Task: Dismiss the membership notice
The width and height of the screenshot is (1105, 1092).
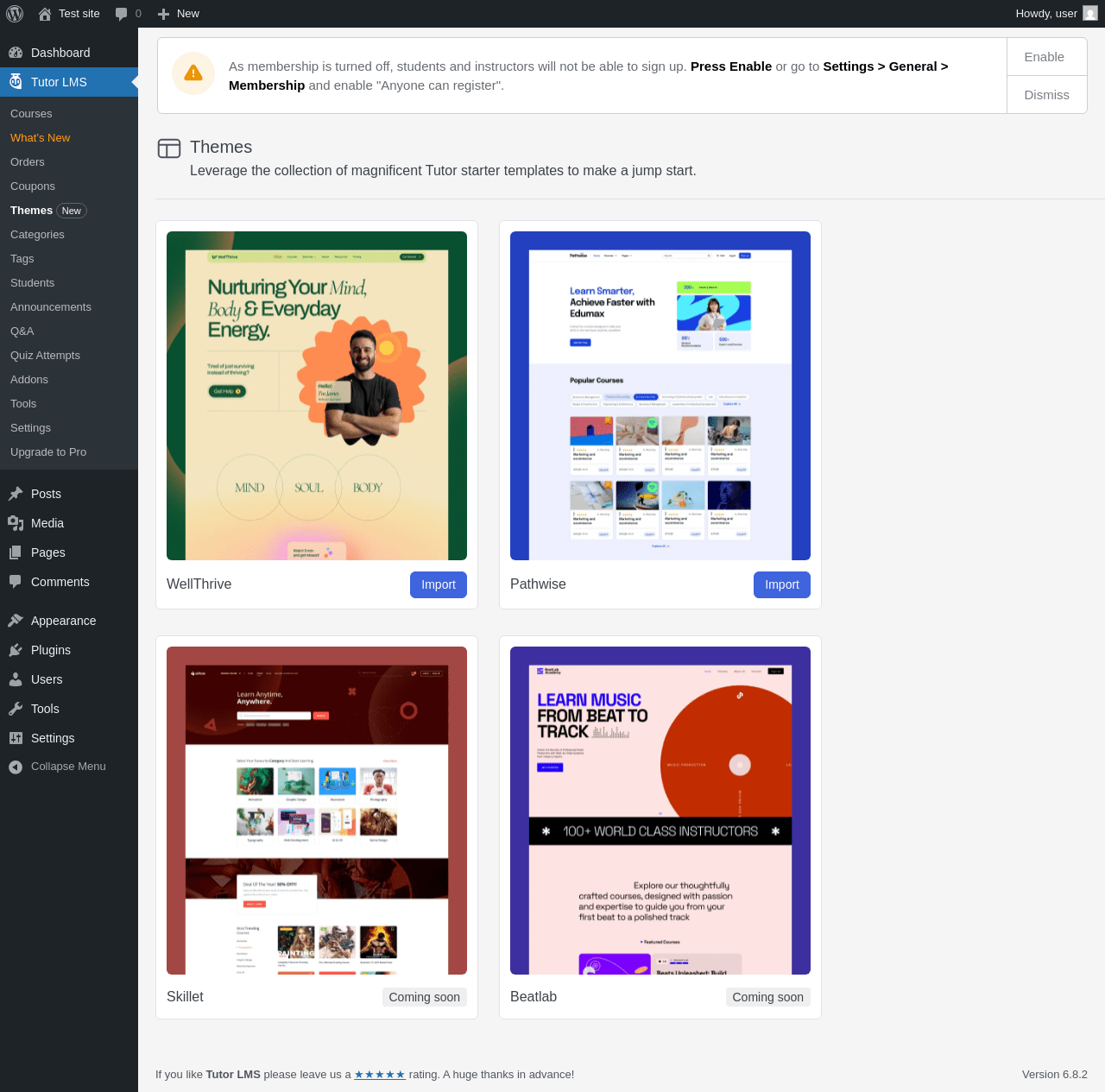Action: tap(1046, 95)
